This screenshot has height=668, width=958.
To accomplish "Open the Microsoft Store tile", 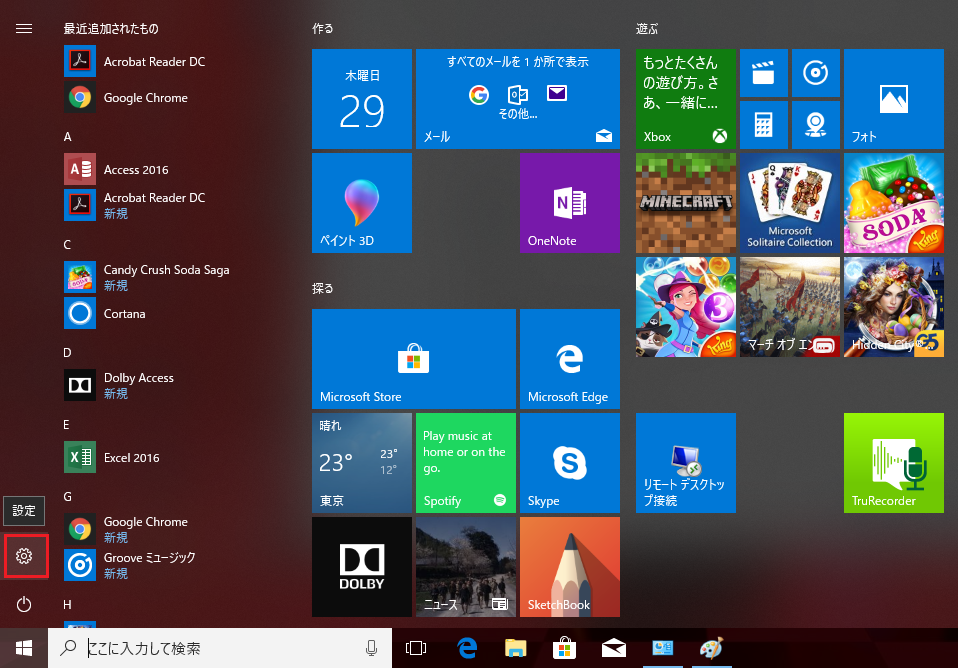I will tap(414, 359).
